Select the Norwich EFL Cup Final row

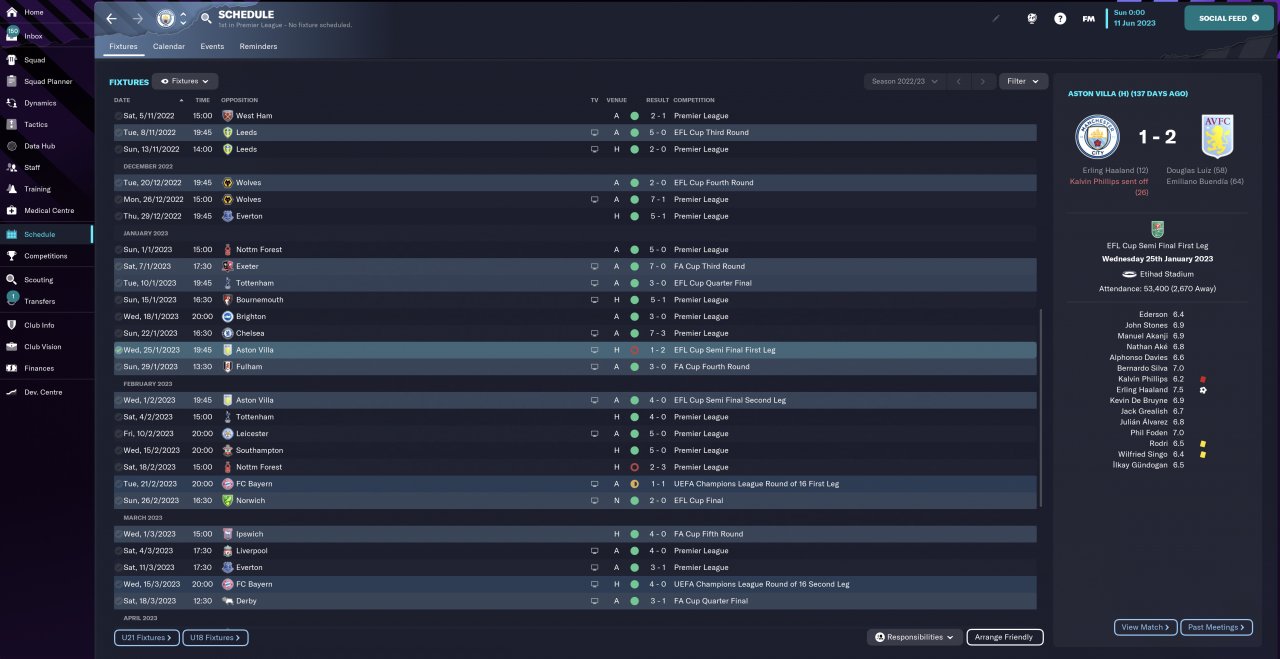coord(574,500)
